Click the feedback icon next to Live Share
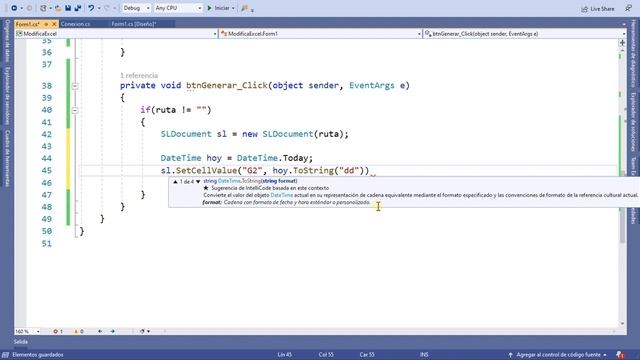Viewport: 640px width, 360px height. [628, 8]
